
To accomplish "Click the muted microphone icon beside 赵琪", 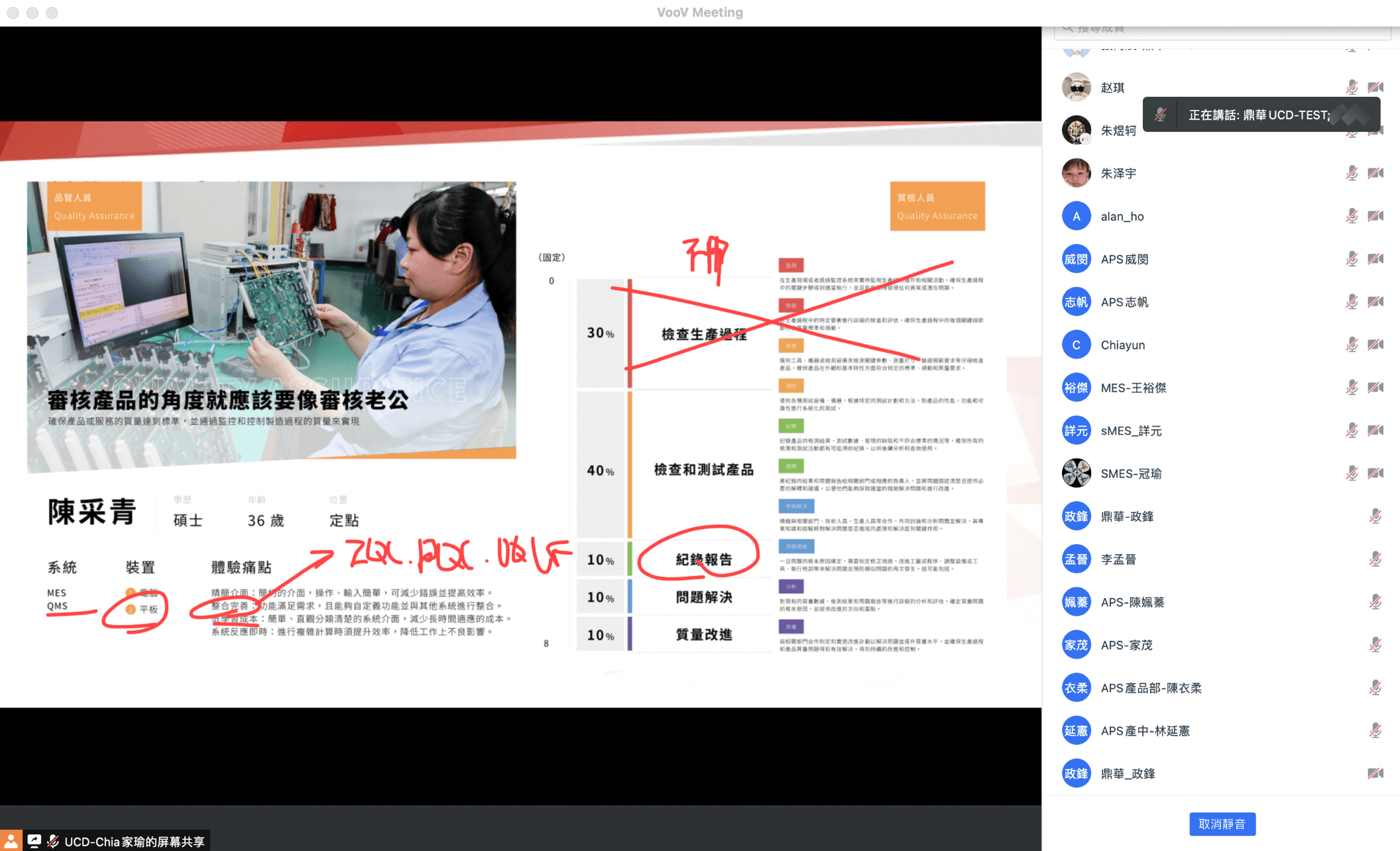I will pyautogui.click(x=1352, y=87).
